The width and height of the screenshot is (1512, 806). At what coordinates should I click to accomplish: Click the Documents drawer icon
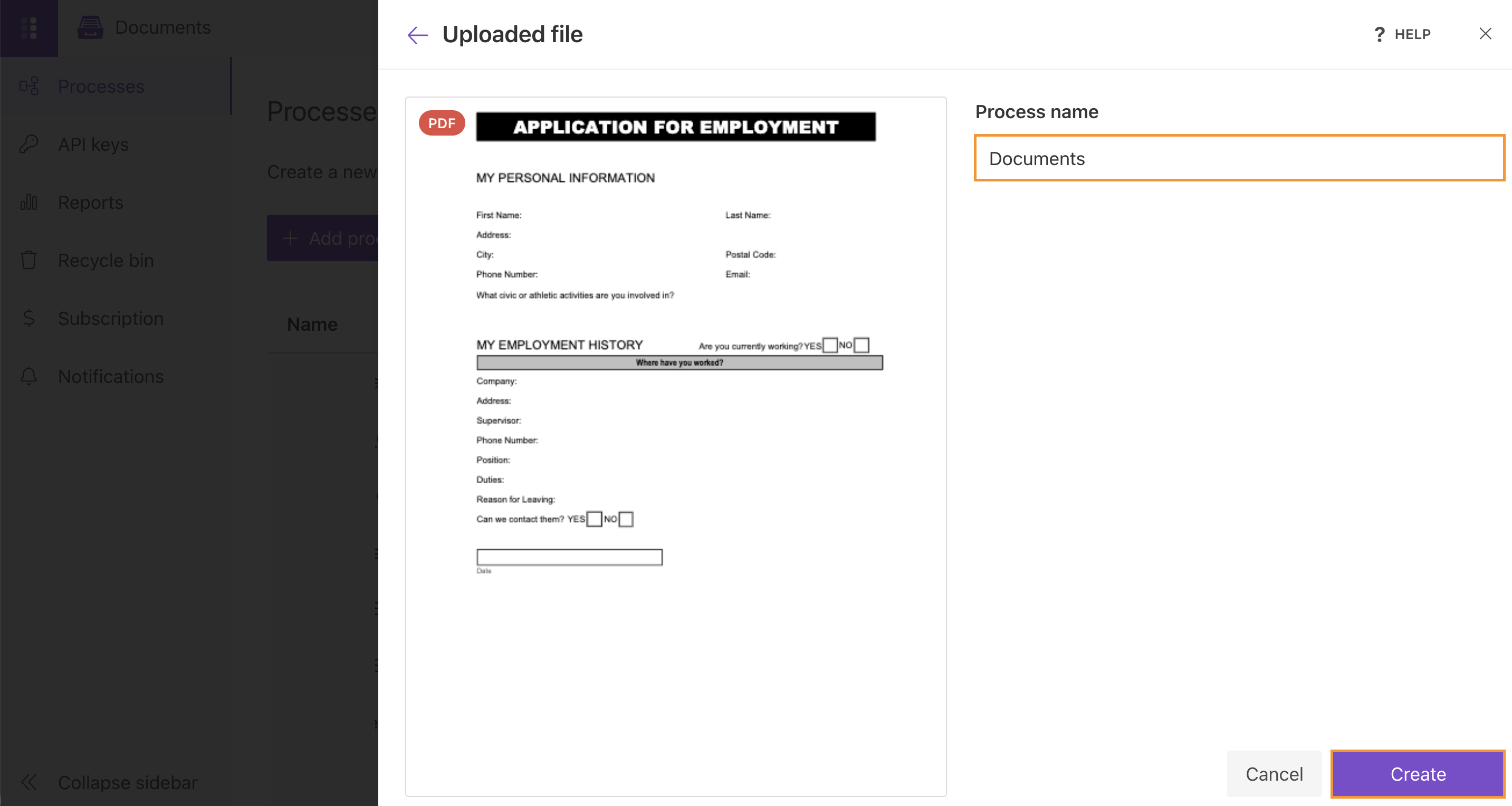pyautogui.click(x=90, y=27)
